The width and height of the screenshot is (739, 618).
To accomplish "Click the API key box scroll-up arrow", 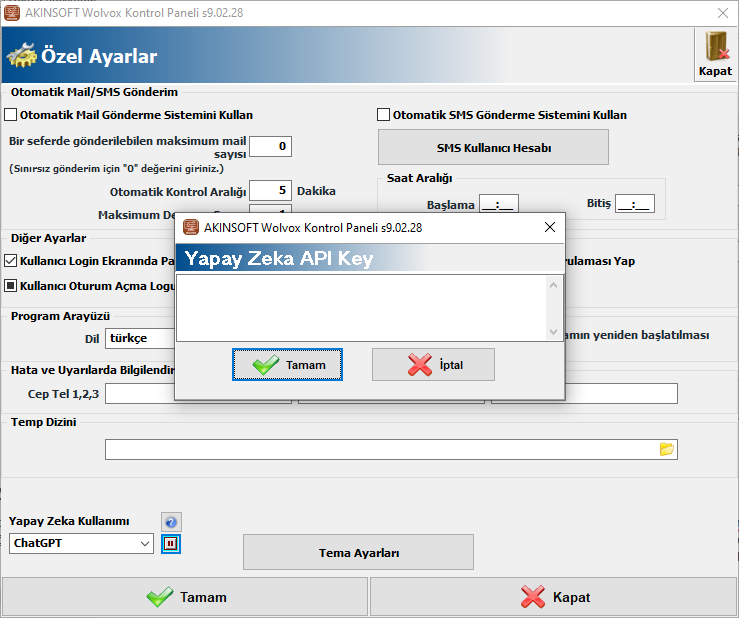I will (554, 285).
